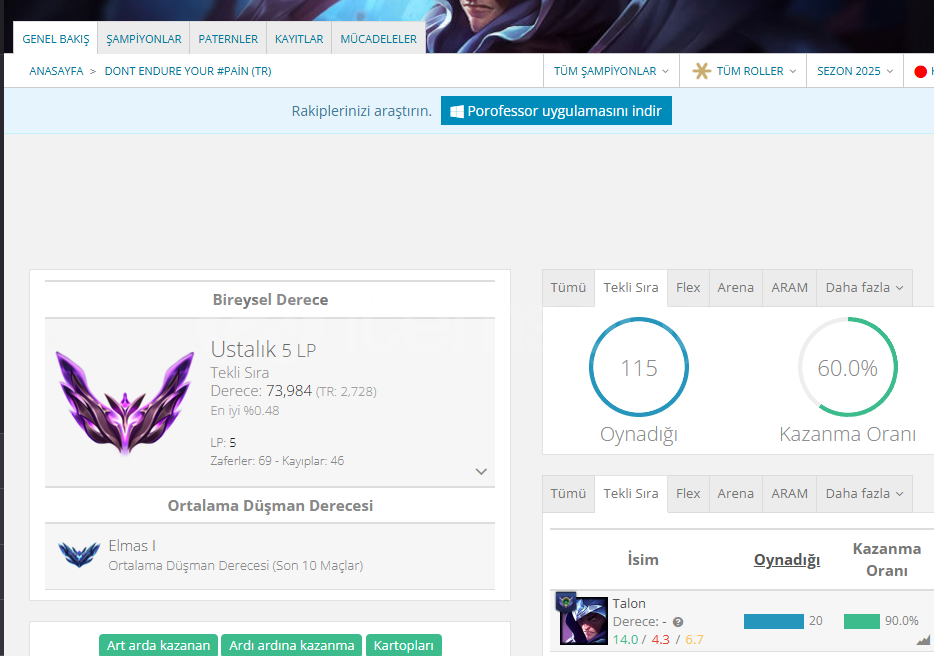This screenshot has width=934, height=656.
Task: Click Talon's blue games-played bar
Action: coord(774,621)
